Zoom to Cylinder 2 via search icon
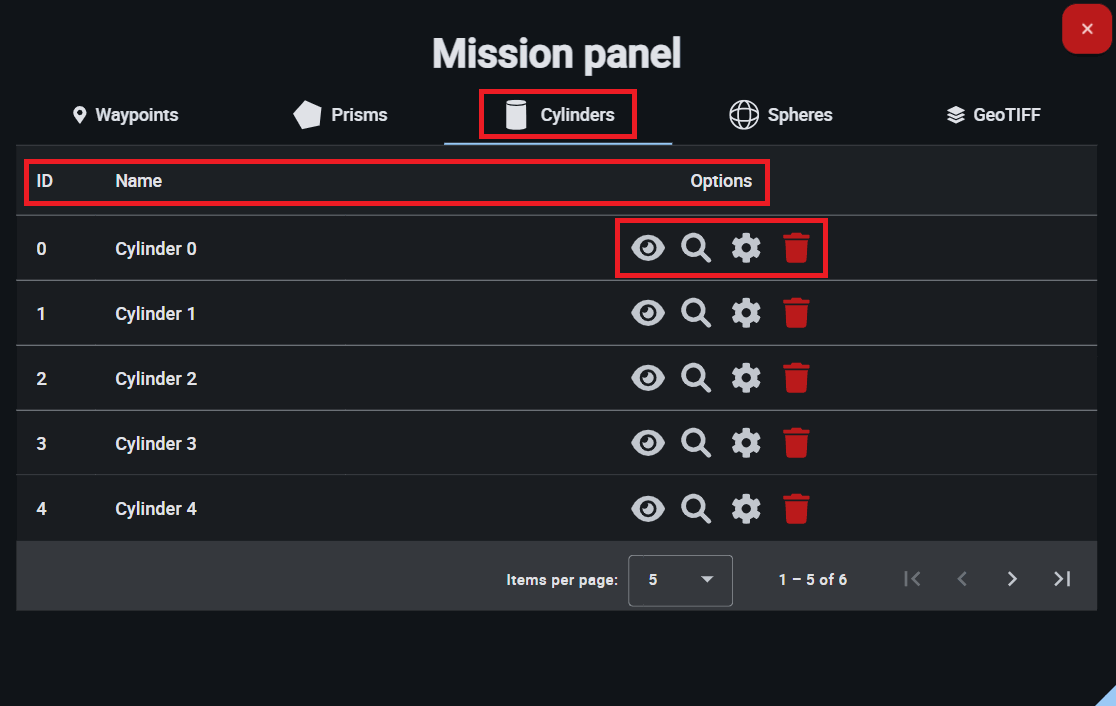This screenshot has width=1116, height=706. point(696,378)
